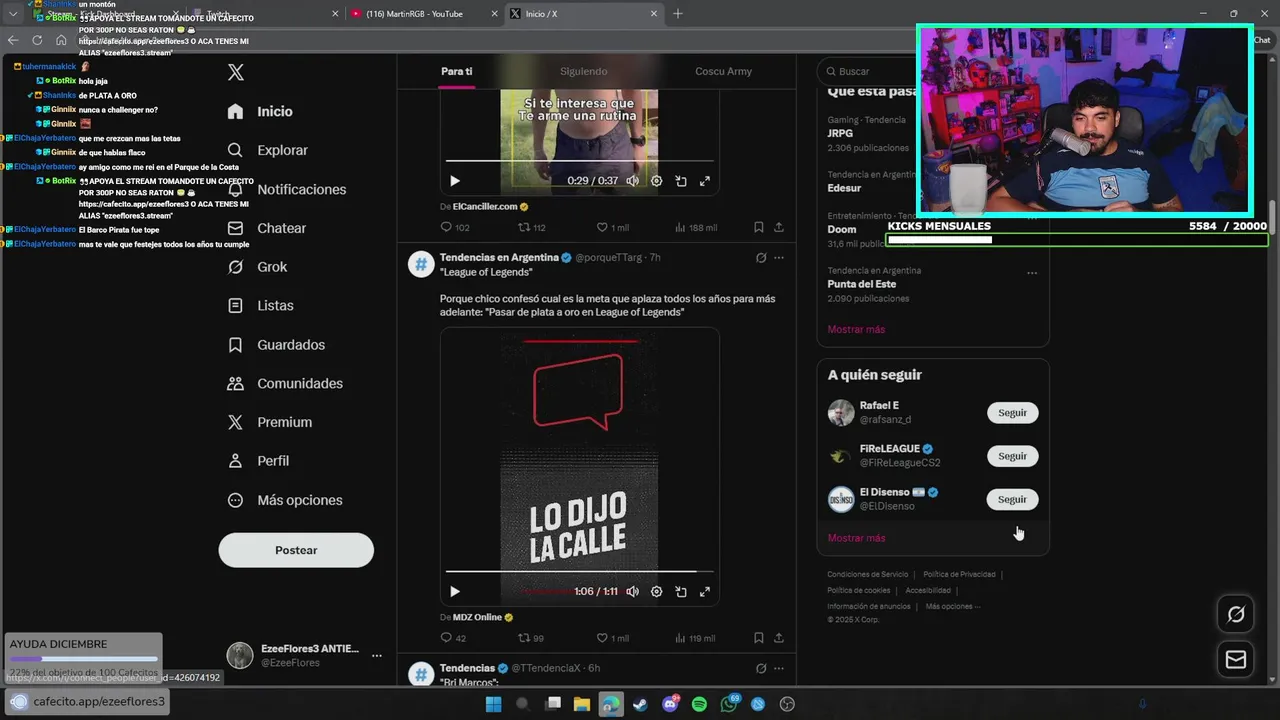Open Steam from the taskbar
The image size is (1280, 720).
tap(640, 704)
